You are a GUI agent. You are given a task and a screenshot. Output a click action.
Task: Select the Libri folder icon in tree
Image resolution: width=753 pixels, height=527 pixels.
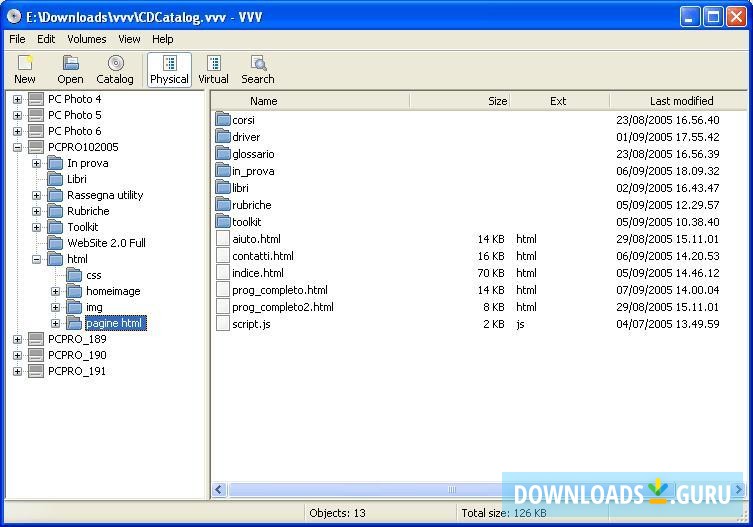pyautogui.click(x=55, y=179)
